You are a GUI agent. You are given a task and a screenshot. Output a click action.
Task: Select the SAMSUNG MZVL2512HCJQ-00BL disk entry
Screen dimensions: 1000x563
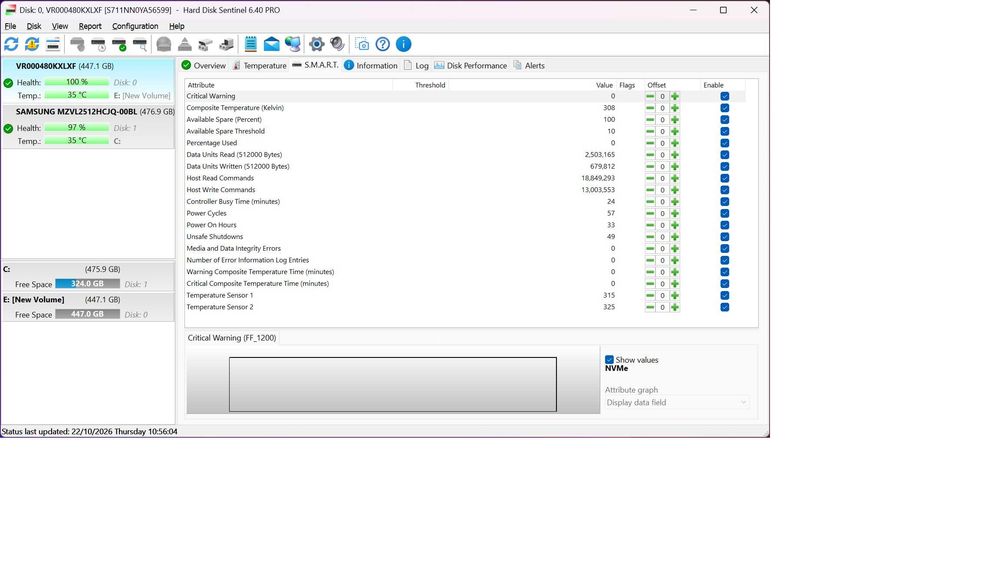tap(87, 126)
